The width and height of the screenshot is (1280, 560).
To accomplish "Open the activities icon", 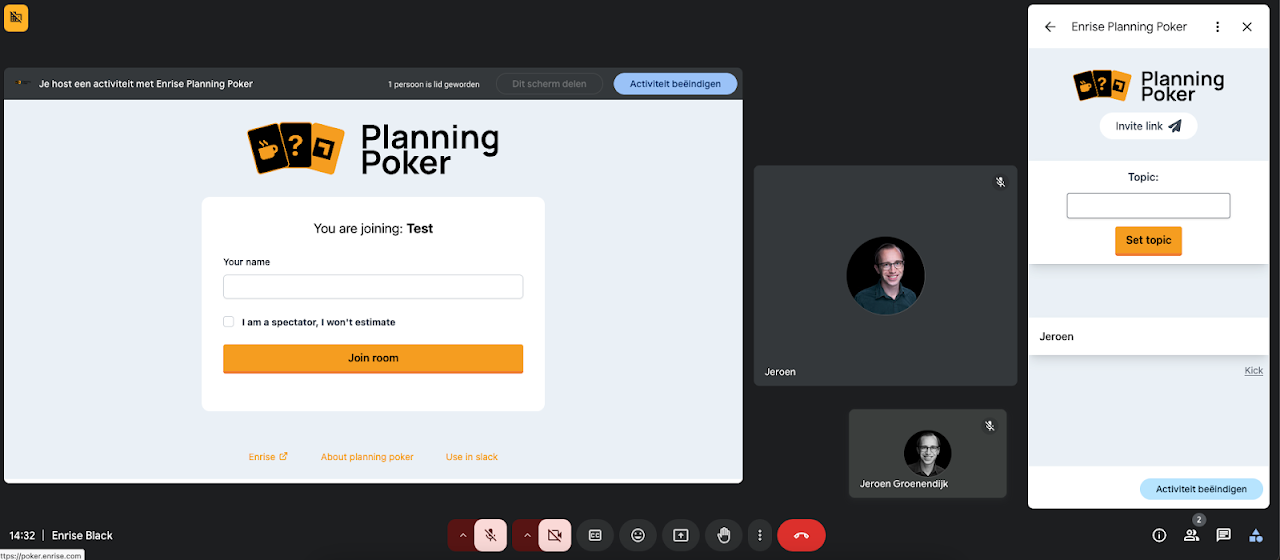I will pyautogui.click(x=1255, y=535).
